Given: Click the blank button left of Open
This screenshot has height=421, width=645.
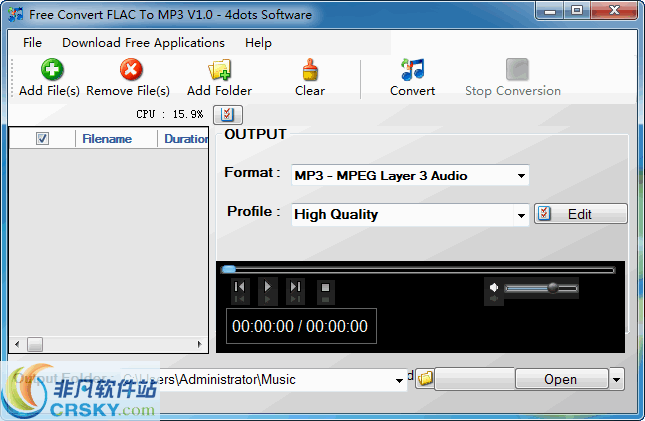Looking at the screenshot, I should click(475, 379).
